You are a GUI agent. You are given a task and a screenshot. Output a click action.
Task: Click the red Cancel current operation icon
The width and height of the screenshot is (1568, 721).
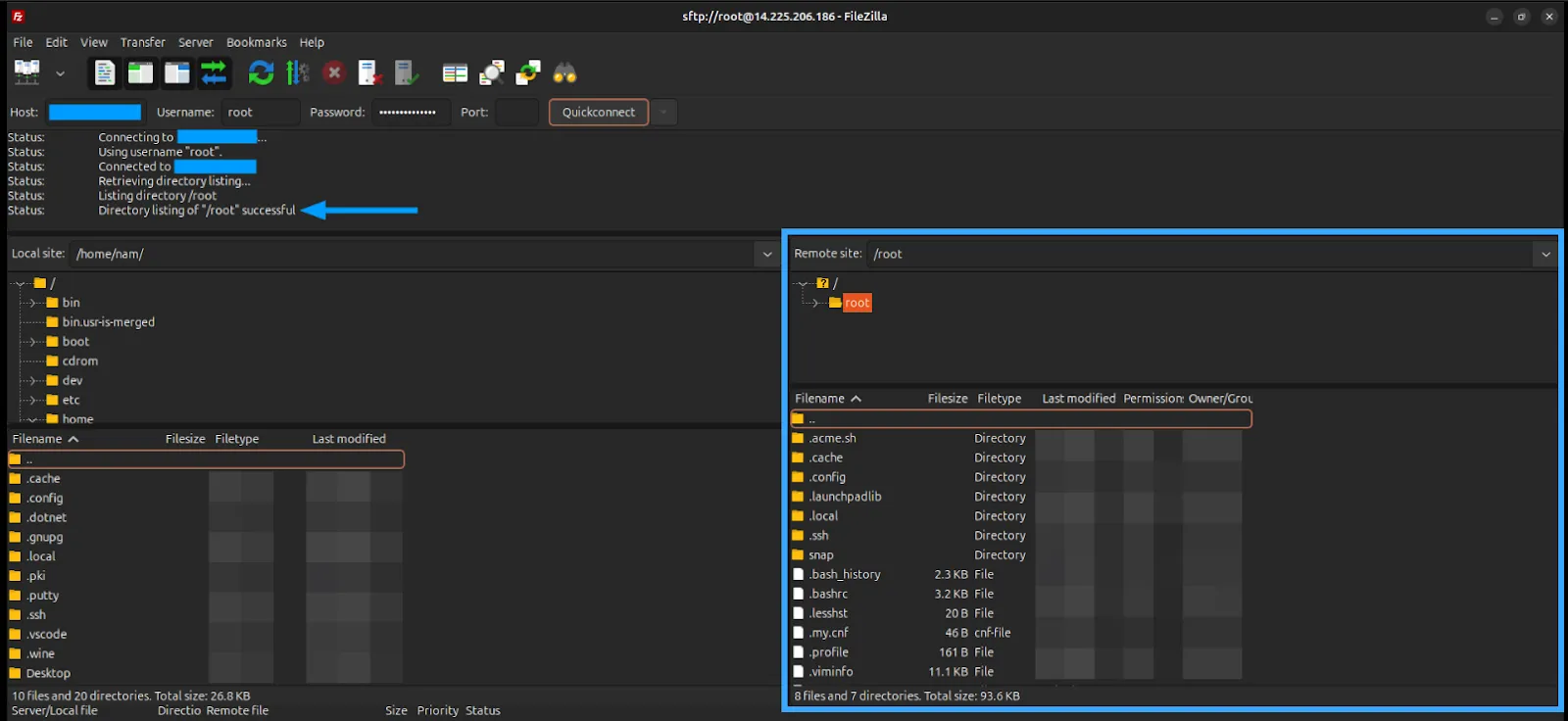point(334,72)
